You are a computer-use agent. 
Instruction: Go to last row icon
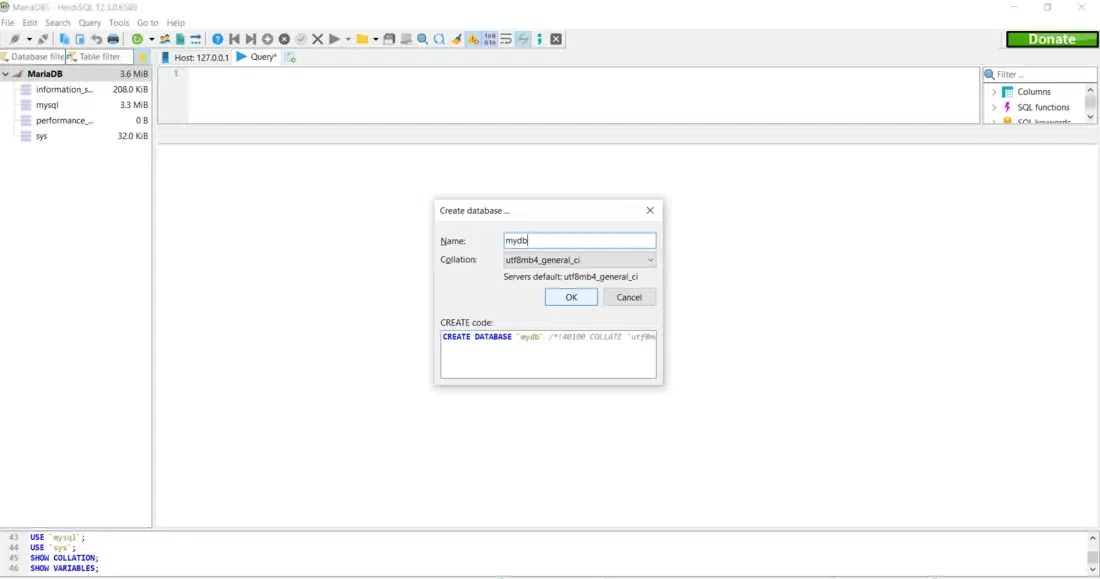[x=250, y=39]
